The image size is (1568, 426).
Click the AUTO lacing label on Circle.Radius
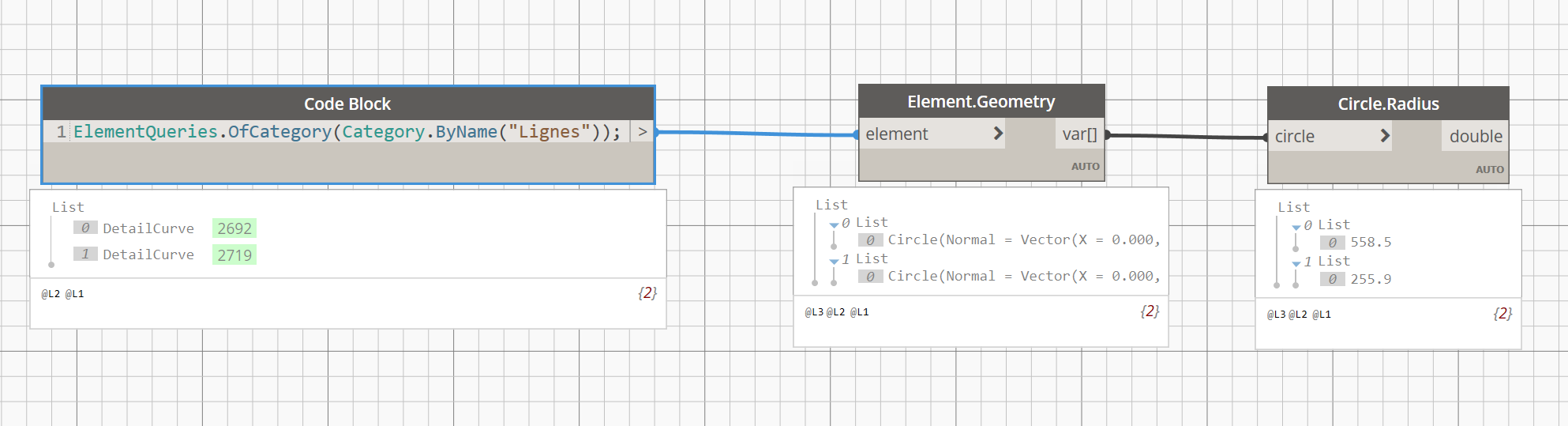click(x=1489, y=170)
